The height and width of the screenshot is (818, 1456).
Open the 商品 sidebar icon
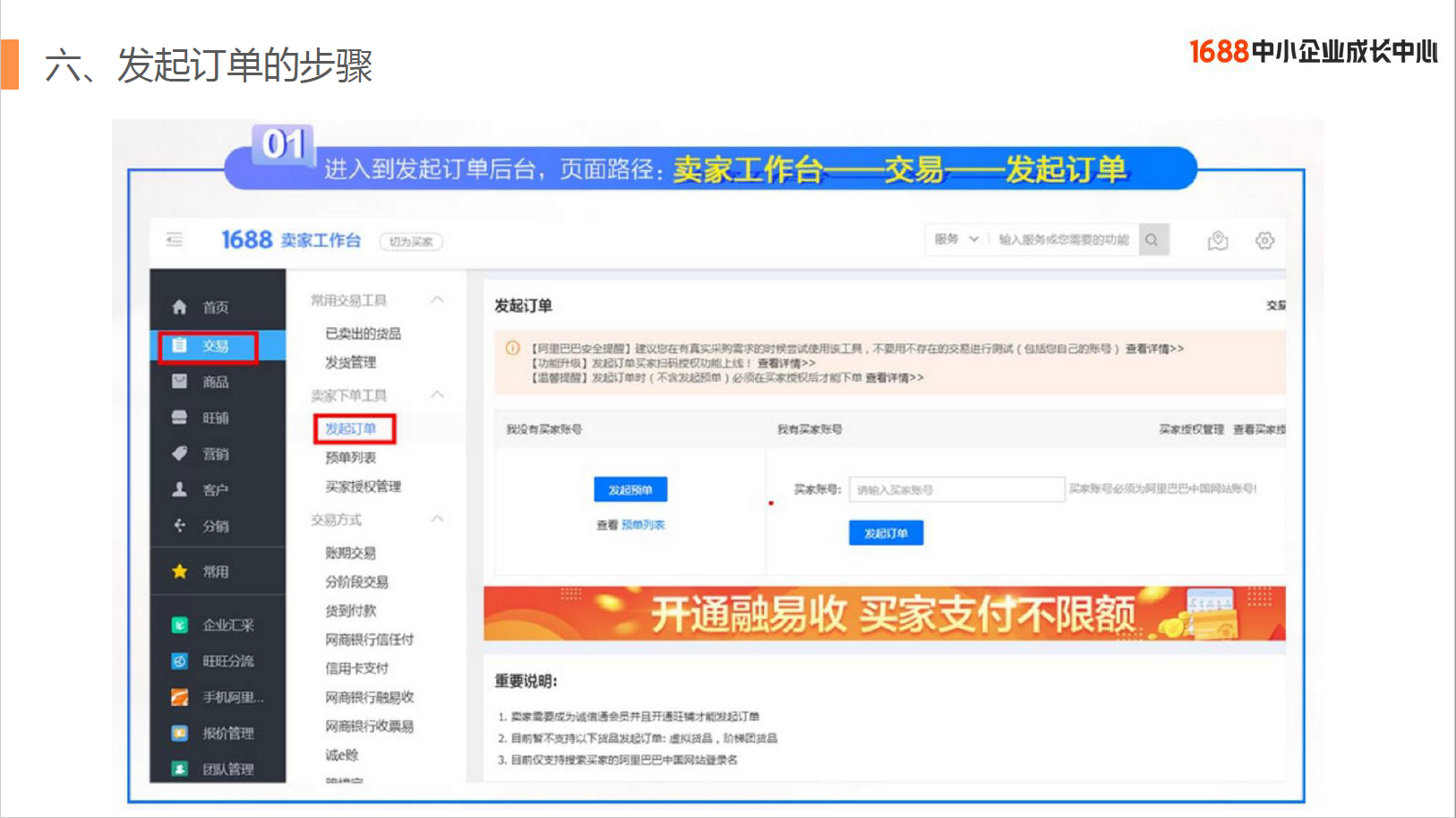[x=180, y=382]
